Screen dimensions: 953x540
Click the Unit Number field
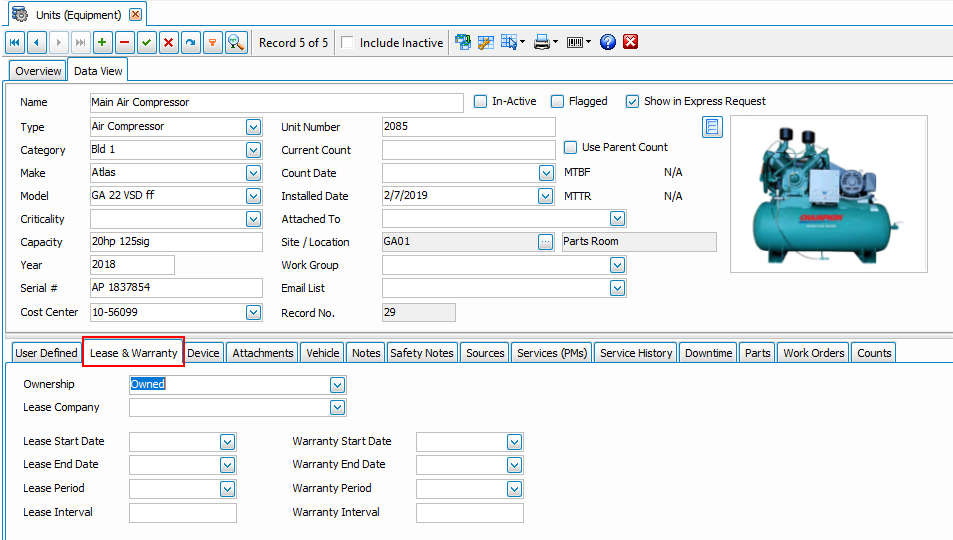469,126
